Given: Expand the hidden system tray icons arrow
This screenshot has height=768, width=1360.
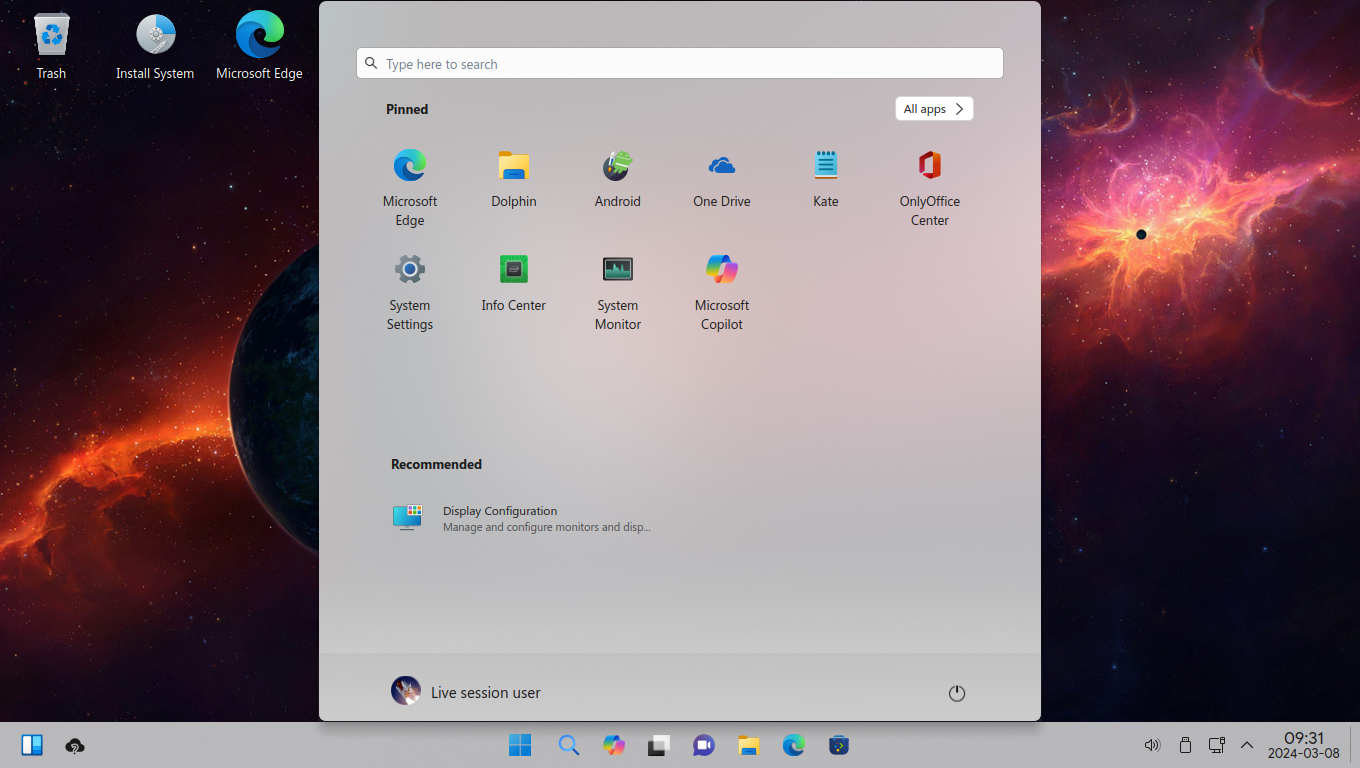Looking at the screenshot, I should (1247, 745).
